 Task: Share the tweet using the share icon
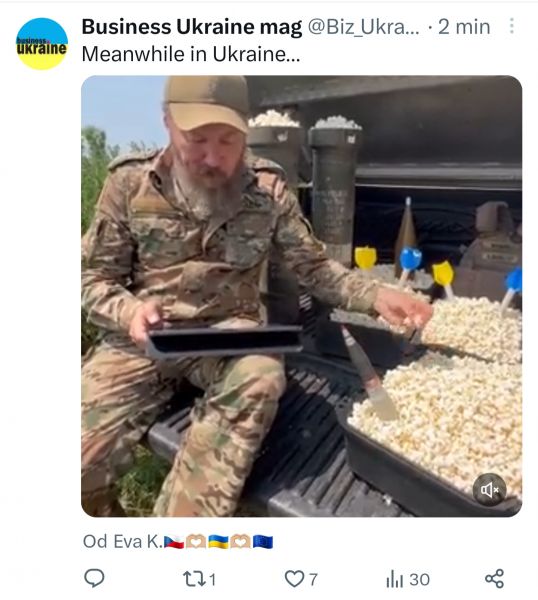(494, 579)
